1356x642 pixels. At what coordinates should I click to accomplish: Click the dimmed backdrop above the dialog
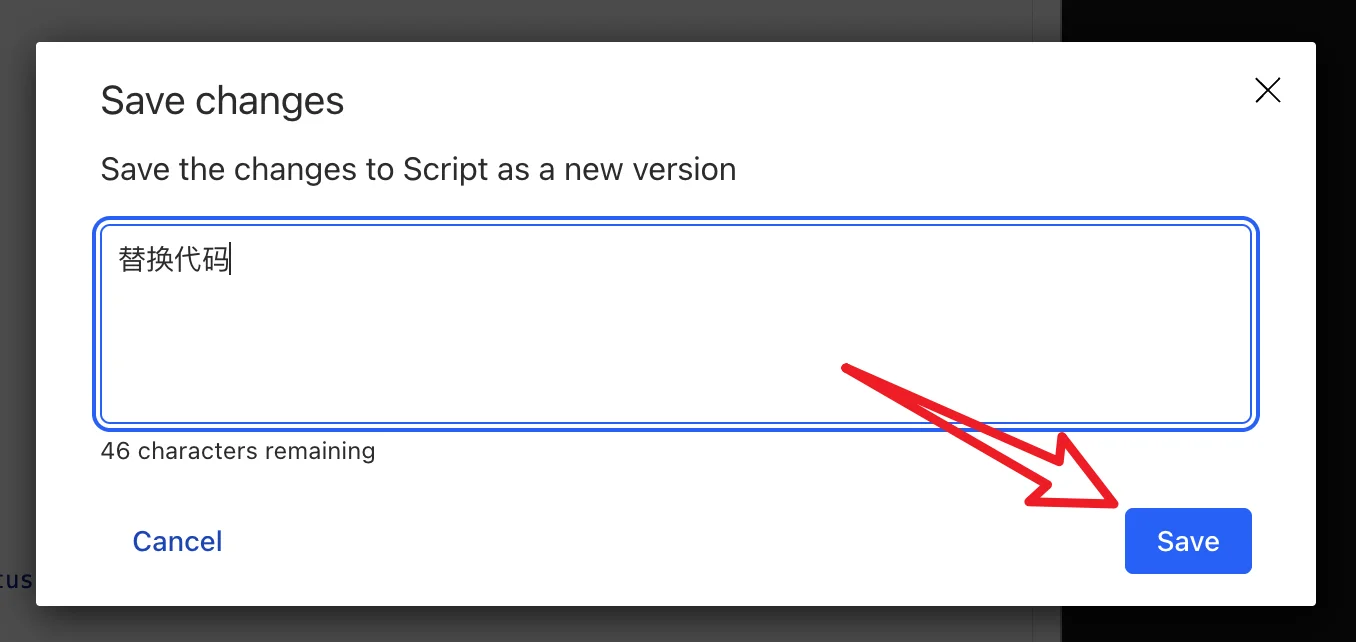coord(600,20)
